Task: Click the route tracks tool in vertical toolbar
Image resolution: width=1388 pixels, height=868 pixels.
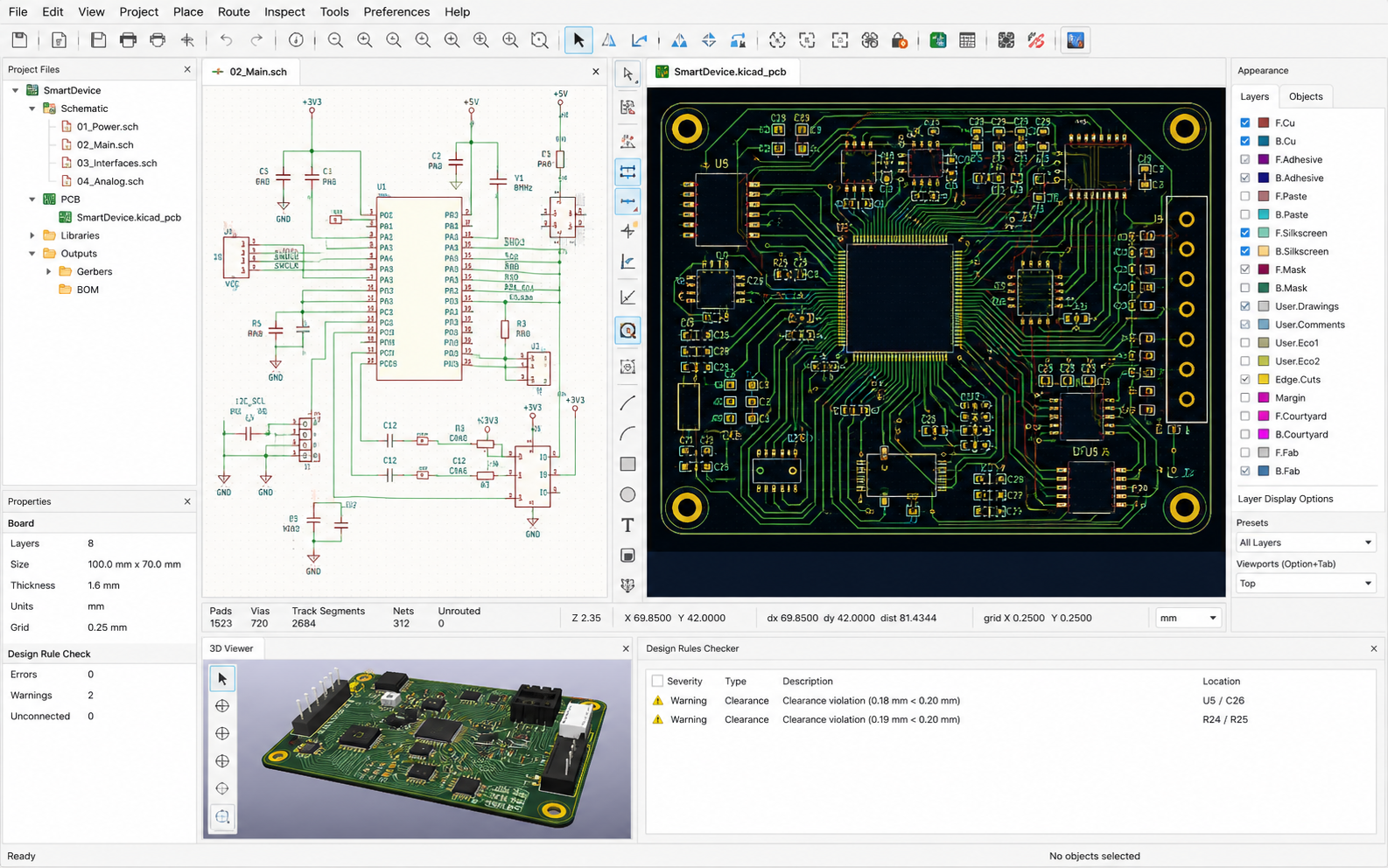Action: pos(627,172)
